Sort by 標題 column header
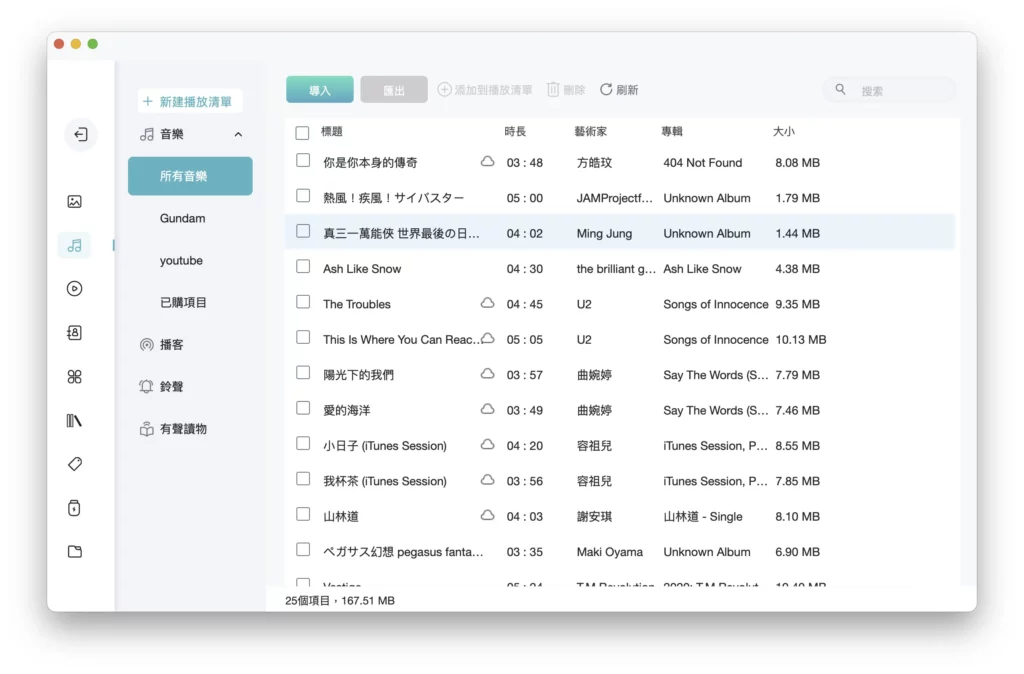The height and width of the screenshot is (674, 1024). pyautogui.click(x=332, y=131)
